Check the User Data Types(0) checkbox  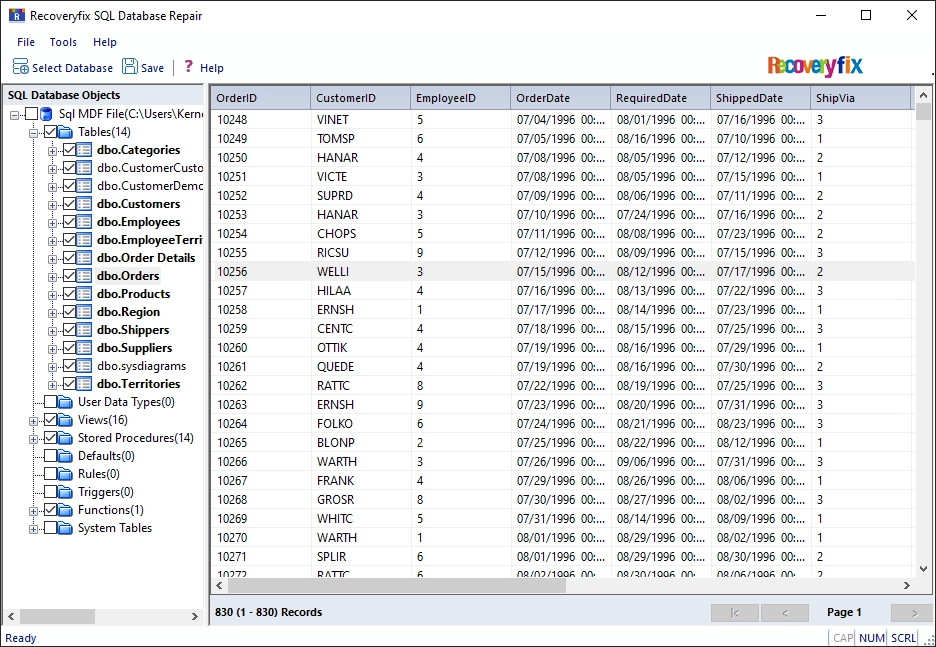(x=51, y=402)
